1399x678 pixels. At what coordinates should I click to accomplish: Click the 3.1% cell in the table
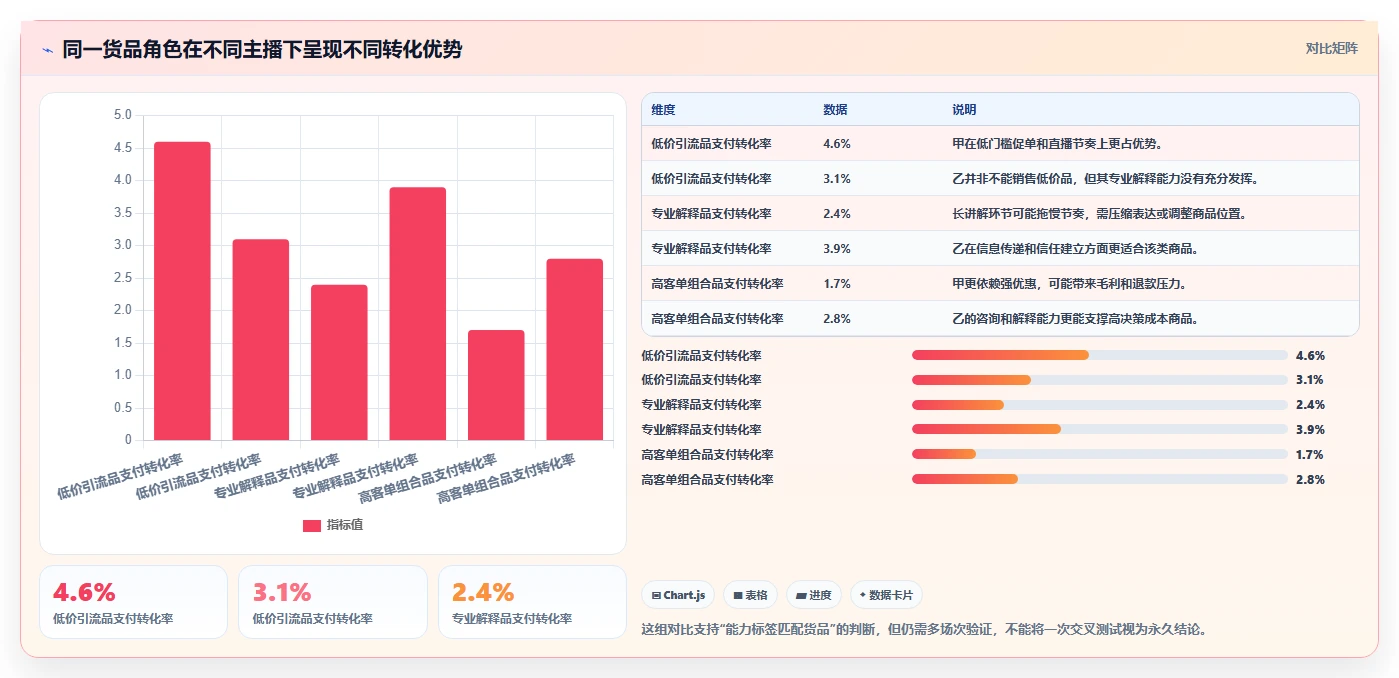(x=837, y=179)
